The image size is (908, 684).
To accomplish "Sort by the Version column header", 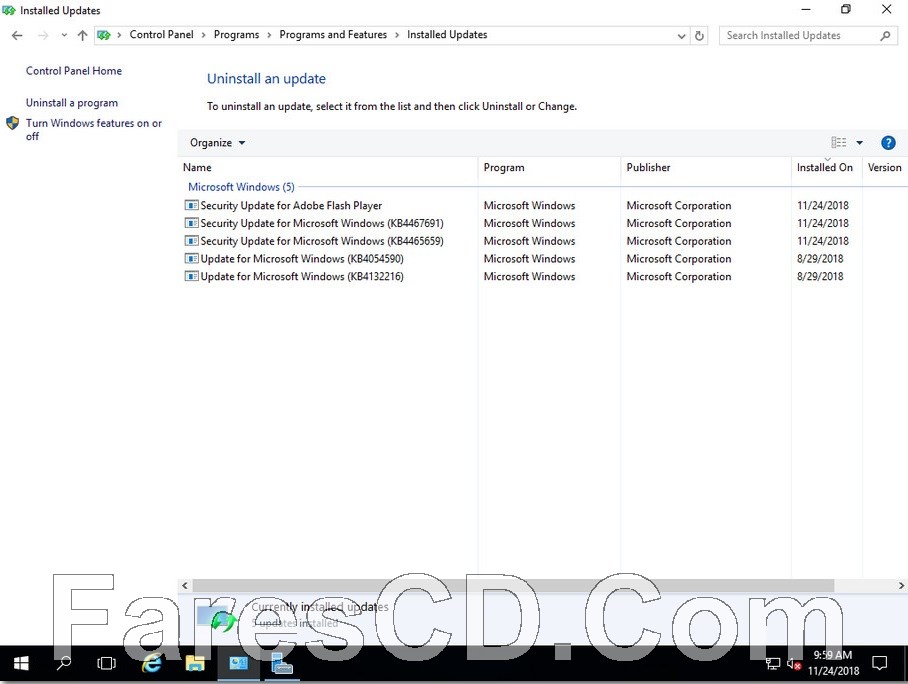I will pos(885,167).
